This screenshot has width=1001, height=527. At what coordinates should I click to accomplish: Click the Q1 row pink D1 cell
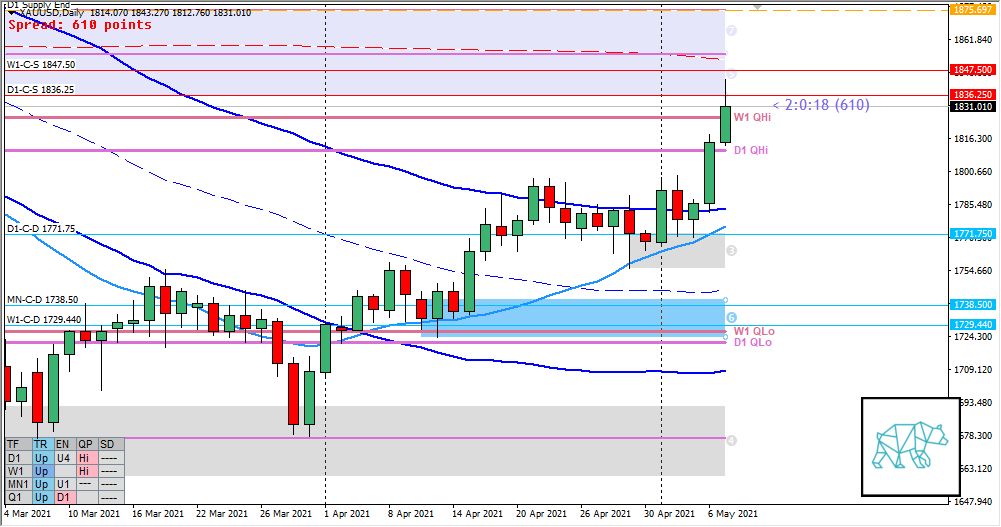[63, 497]
